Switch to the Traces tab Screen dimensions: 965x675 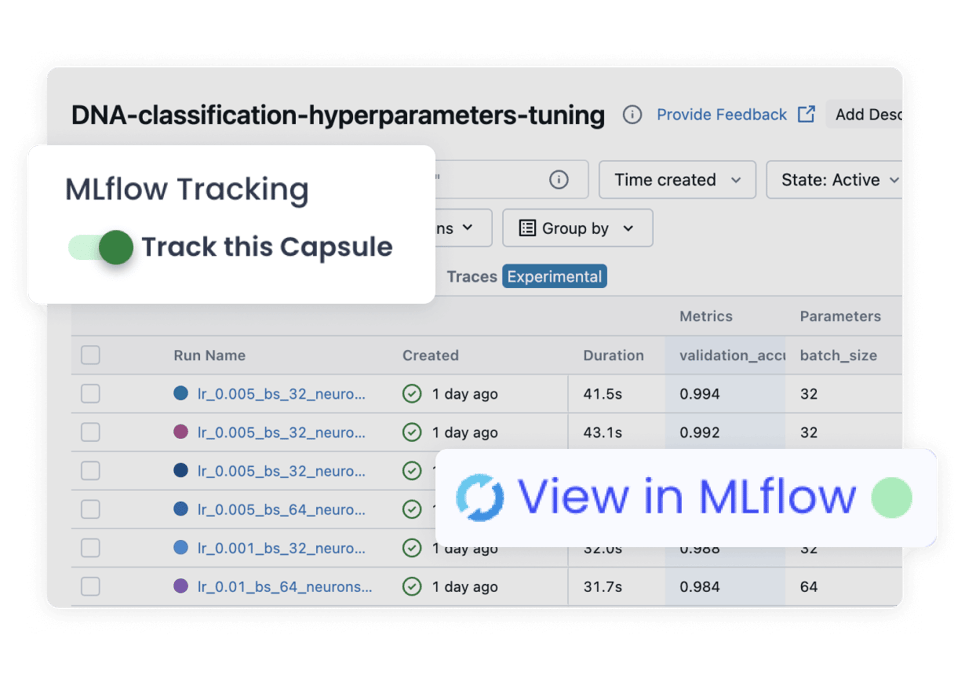(472, 277)
